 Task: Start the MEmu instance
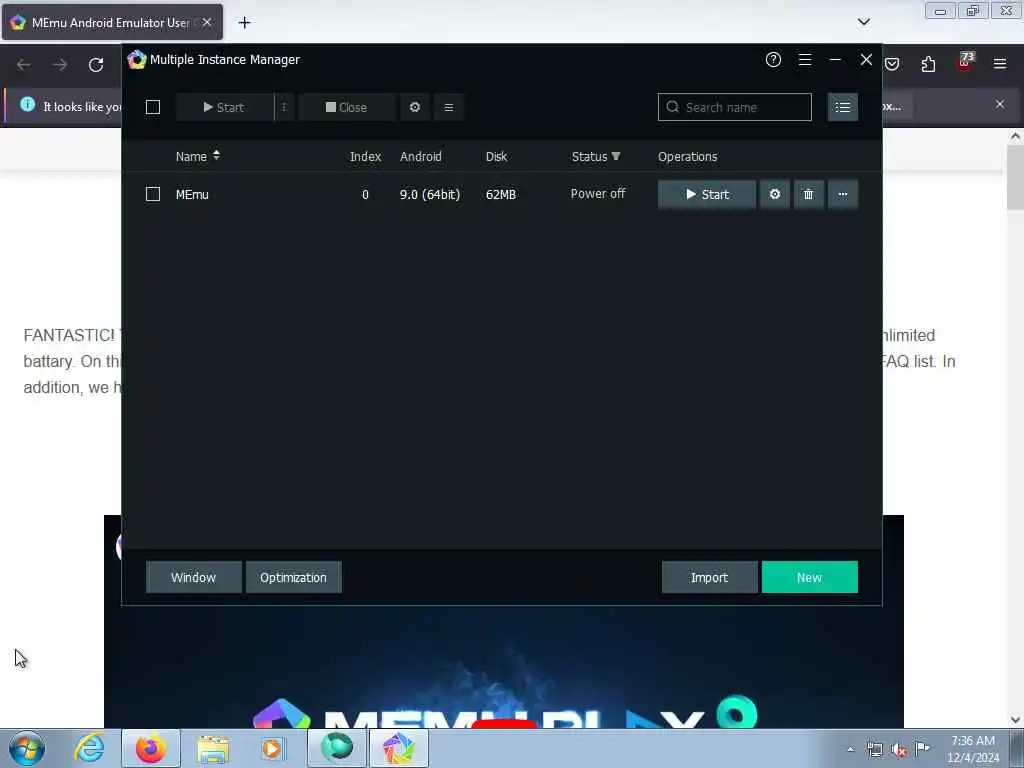tap(707, 194)
